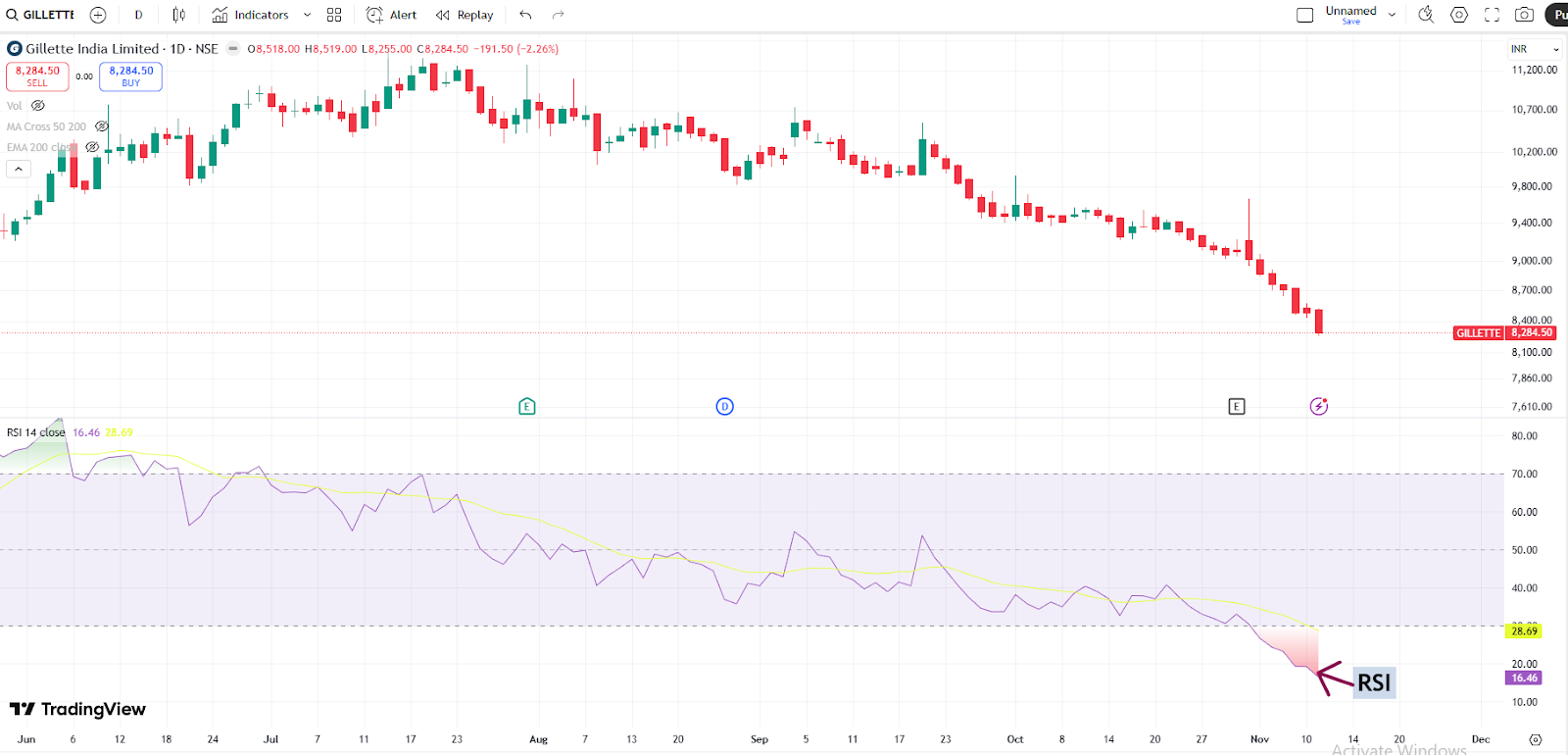Enter fullscreen mode

coord(1492,15)
